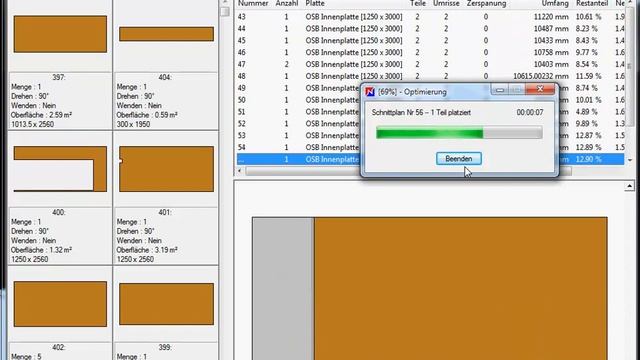The width and height of the screenshot is (640, 360).
Task: Click the 10615.00232 mm Umfang value
Action: [x=541, y=76]
